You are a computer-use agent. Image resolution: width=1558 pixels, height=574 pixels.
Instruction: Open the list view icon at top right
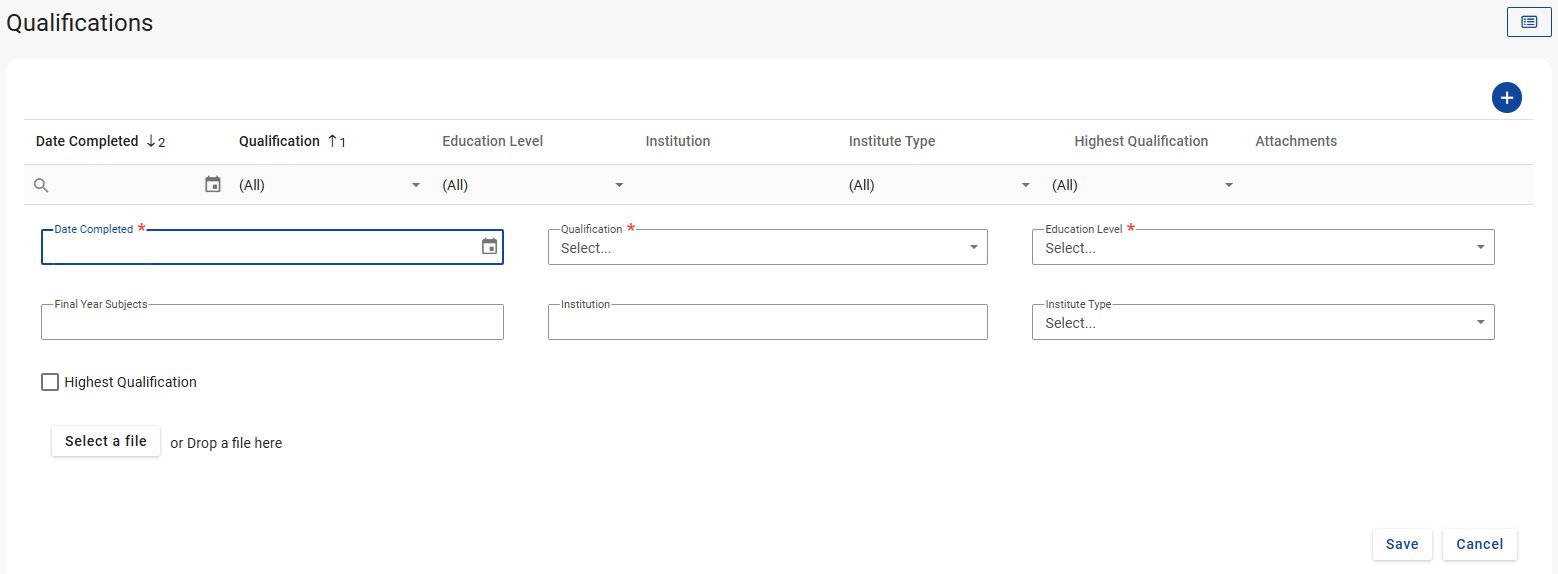coord(1528,22)
